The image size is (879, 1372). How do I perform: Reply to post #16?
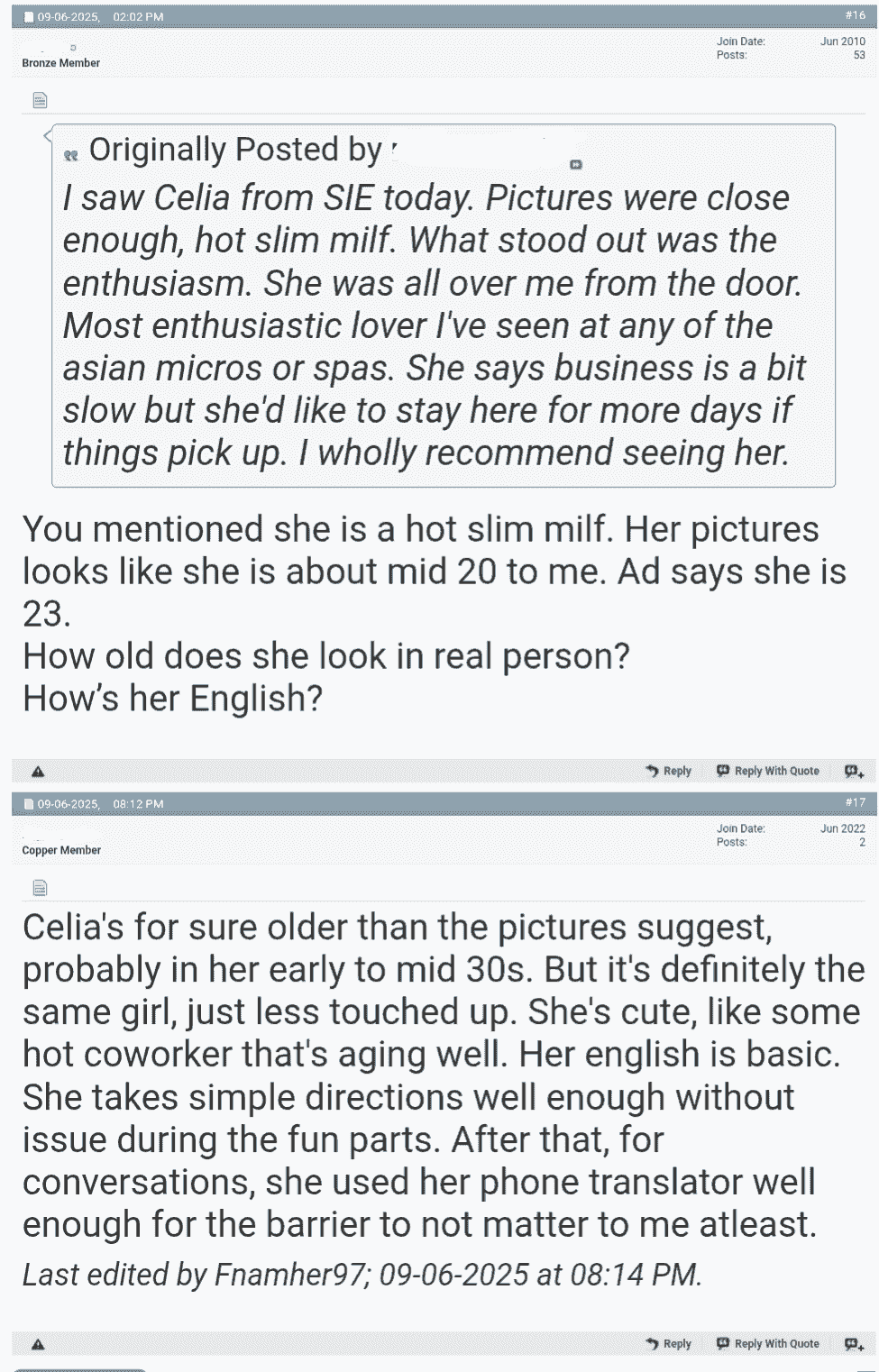pos(669,772)
